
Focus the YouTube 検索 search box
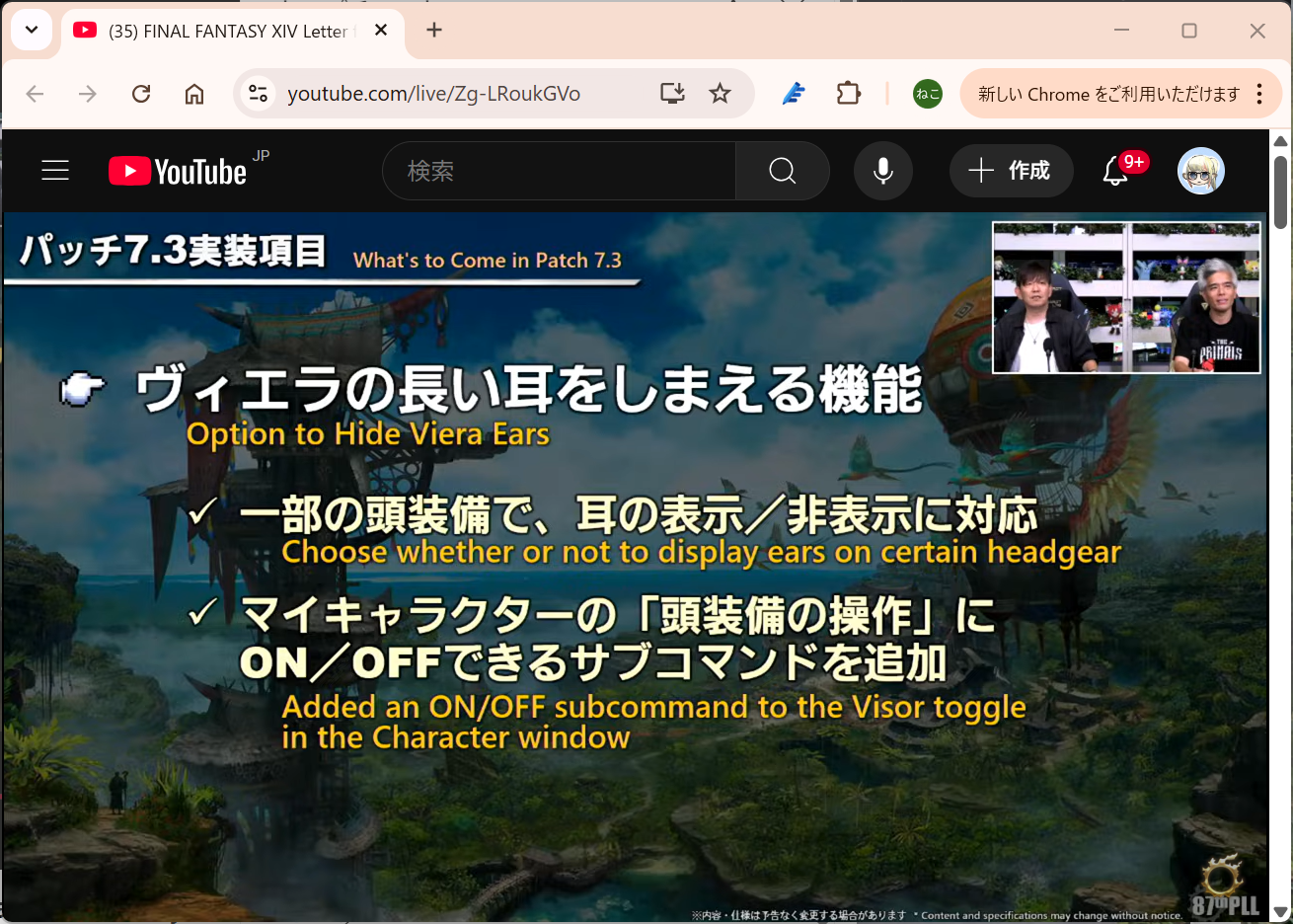pyautogui.click(x=559, y=171)
